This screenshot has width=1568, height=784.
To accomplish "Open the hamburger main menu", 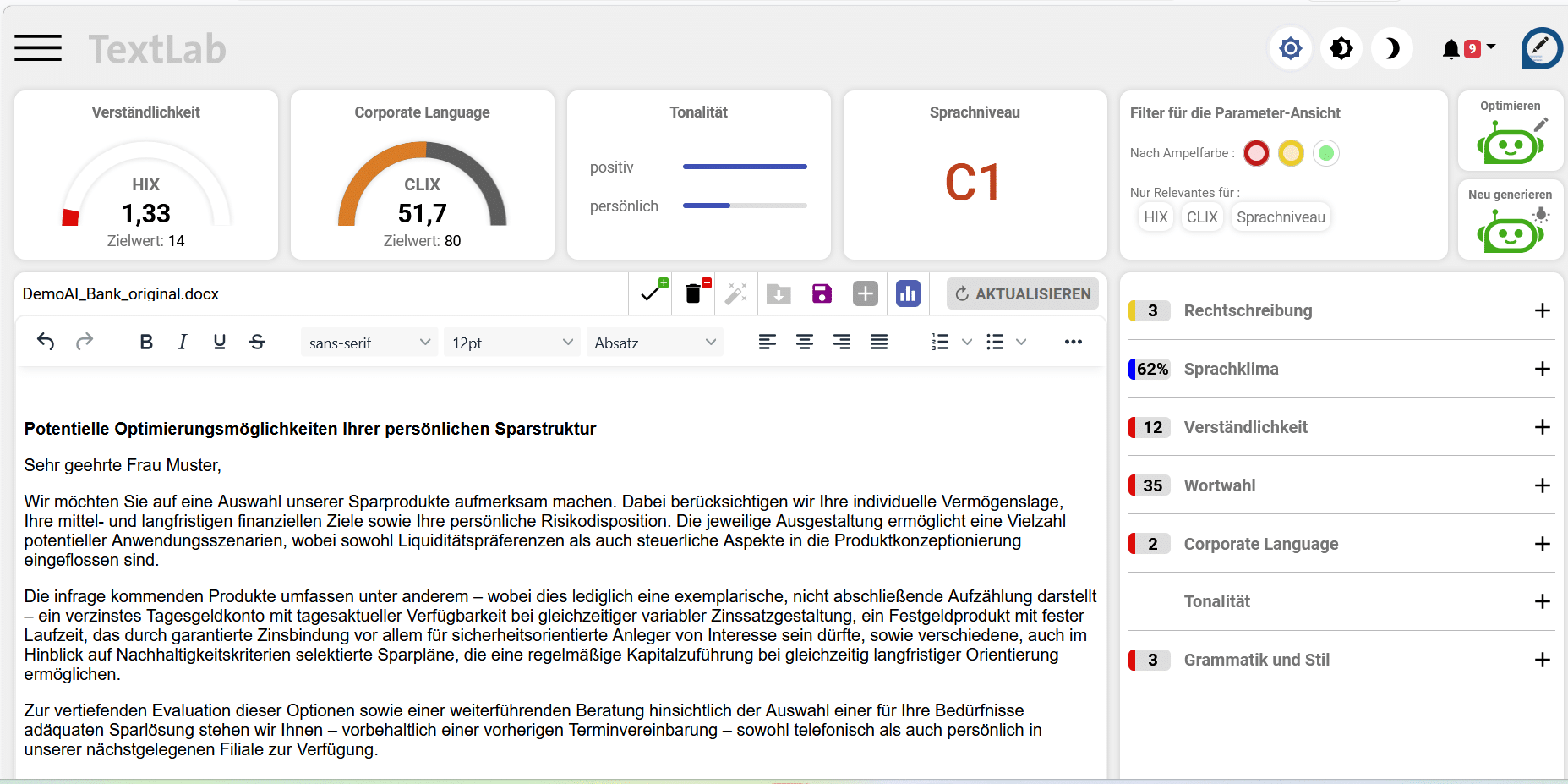I will coord(38,48).
